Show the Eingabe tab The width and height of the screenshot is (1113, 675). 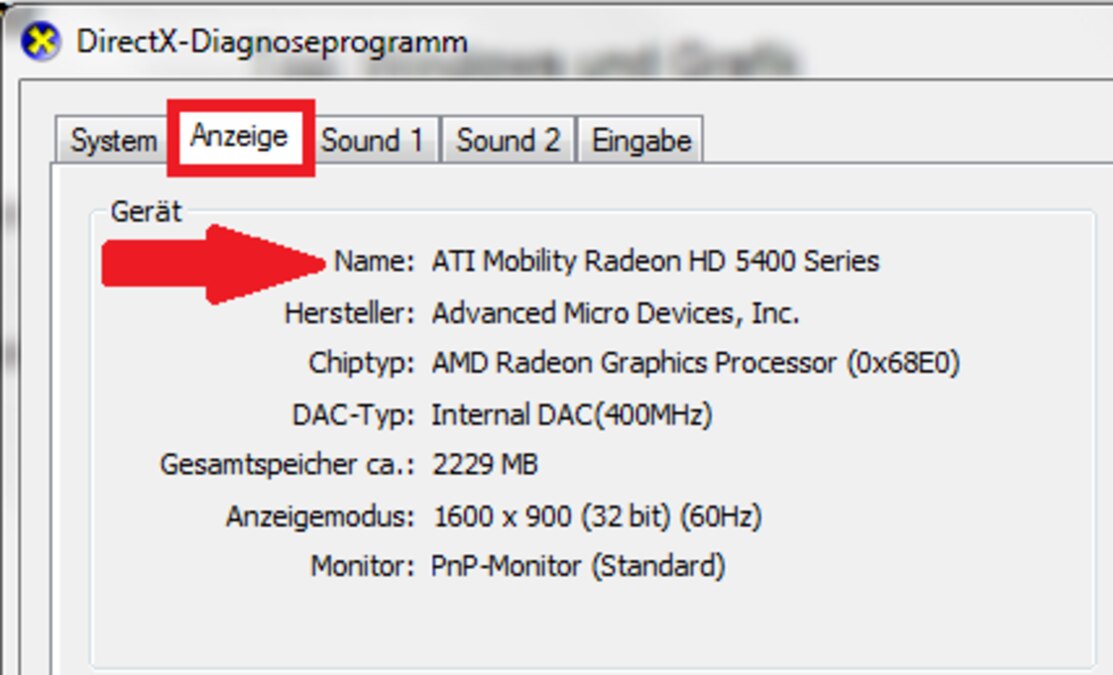(x=641, y=140)
